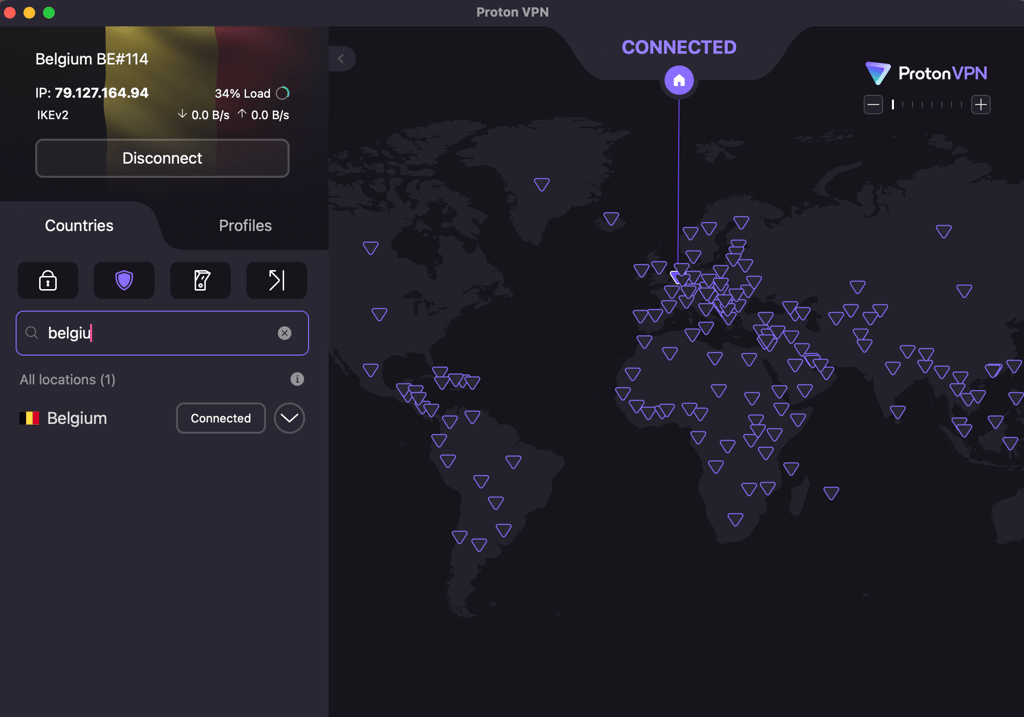Click the Disconnect button
Viewport: 1024px width, 717px height.
tap(162, 158)
